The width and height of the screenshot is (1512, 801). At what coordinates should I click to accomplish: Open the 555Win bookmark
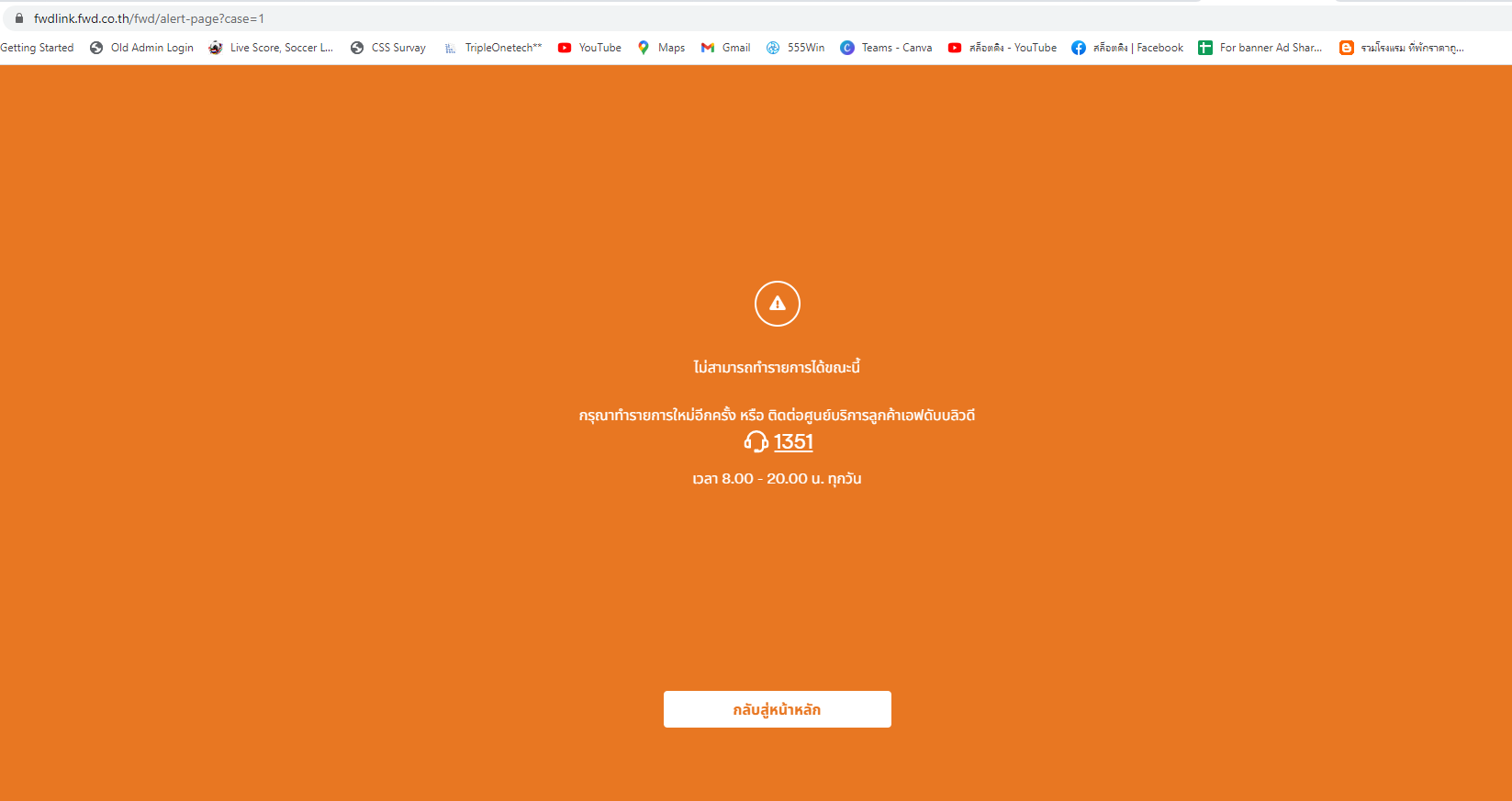coord(795,48)
